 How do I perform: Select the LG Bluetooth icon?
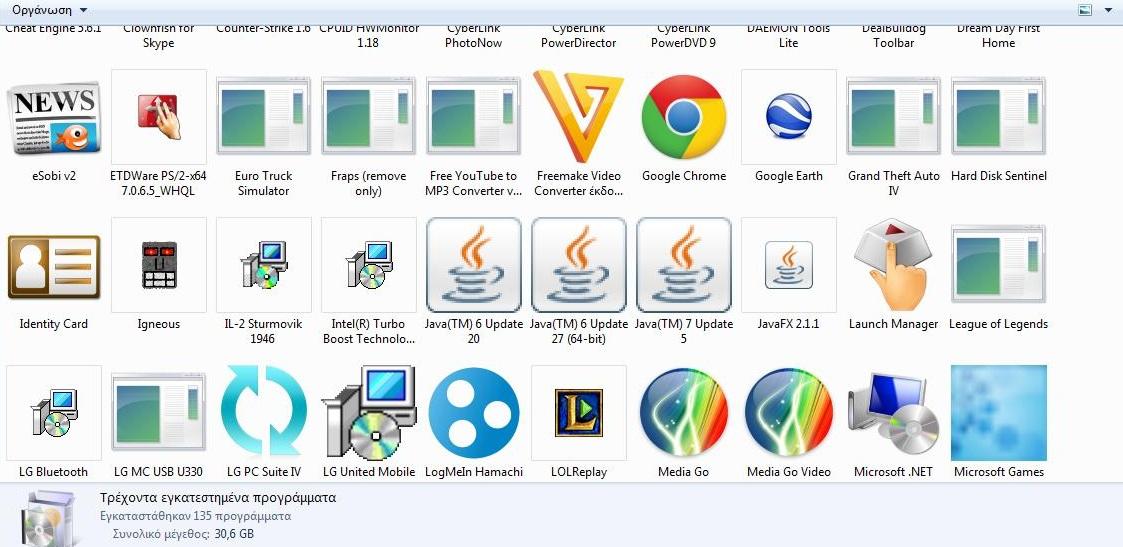point(54,413)
